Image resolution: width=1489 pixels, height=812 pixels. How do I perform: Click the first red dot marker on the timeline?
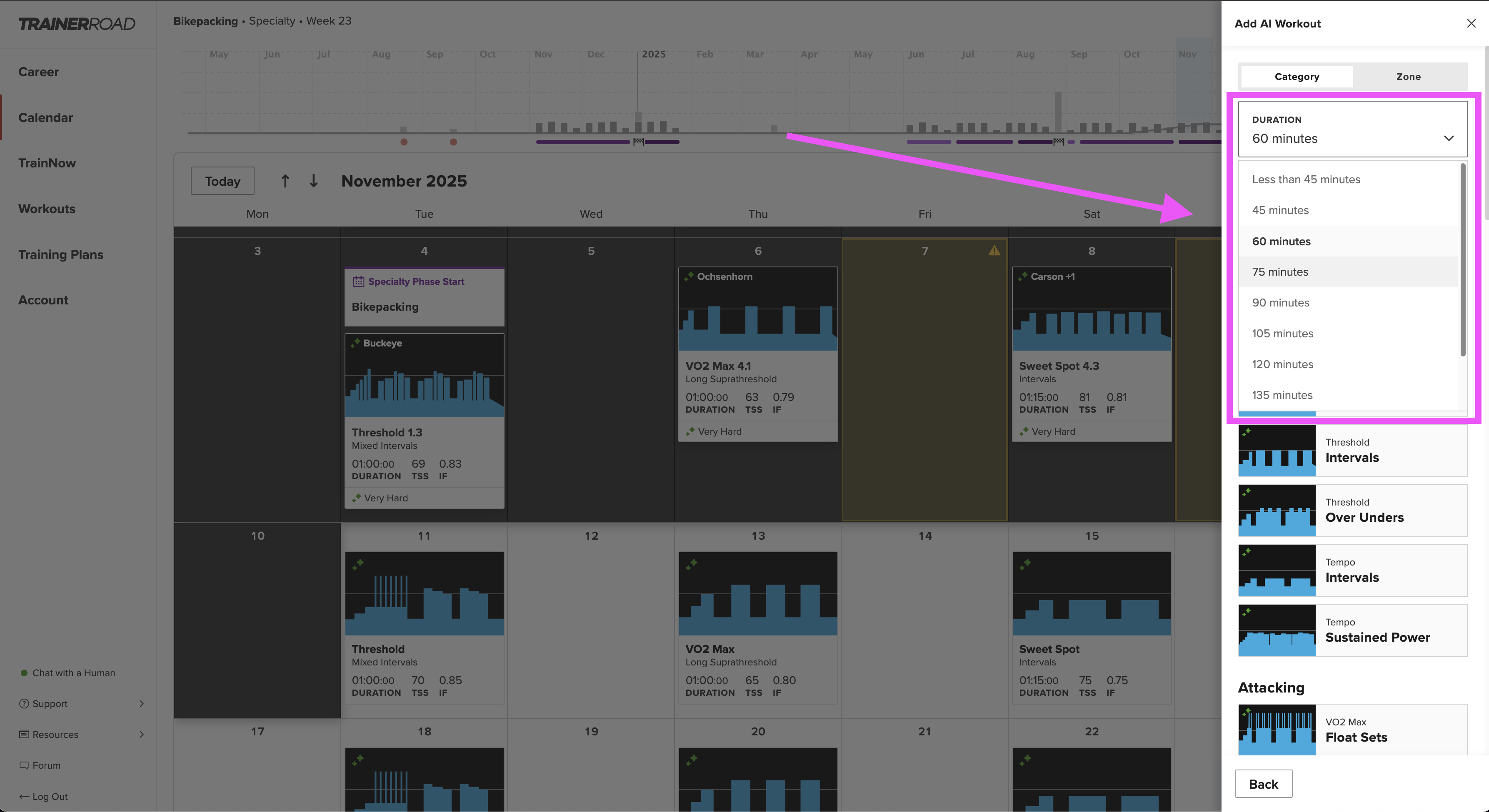404,142
